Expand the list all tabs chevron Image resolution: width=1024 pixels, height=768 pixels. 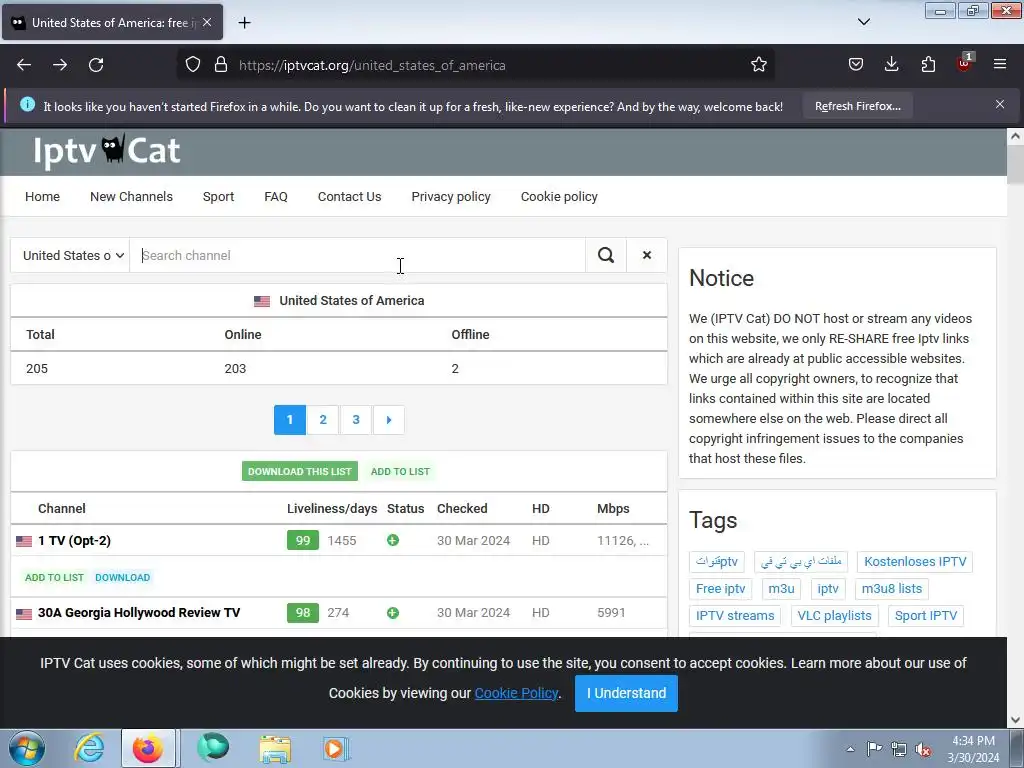tap(863, 22)
